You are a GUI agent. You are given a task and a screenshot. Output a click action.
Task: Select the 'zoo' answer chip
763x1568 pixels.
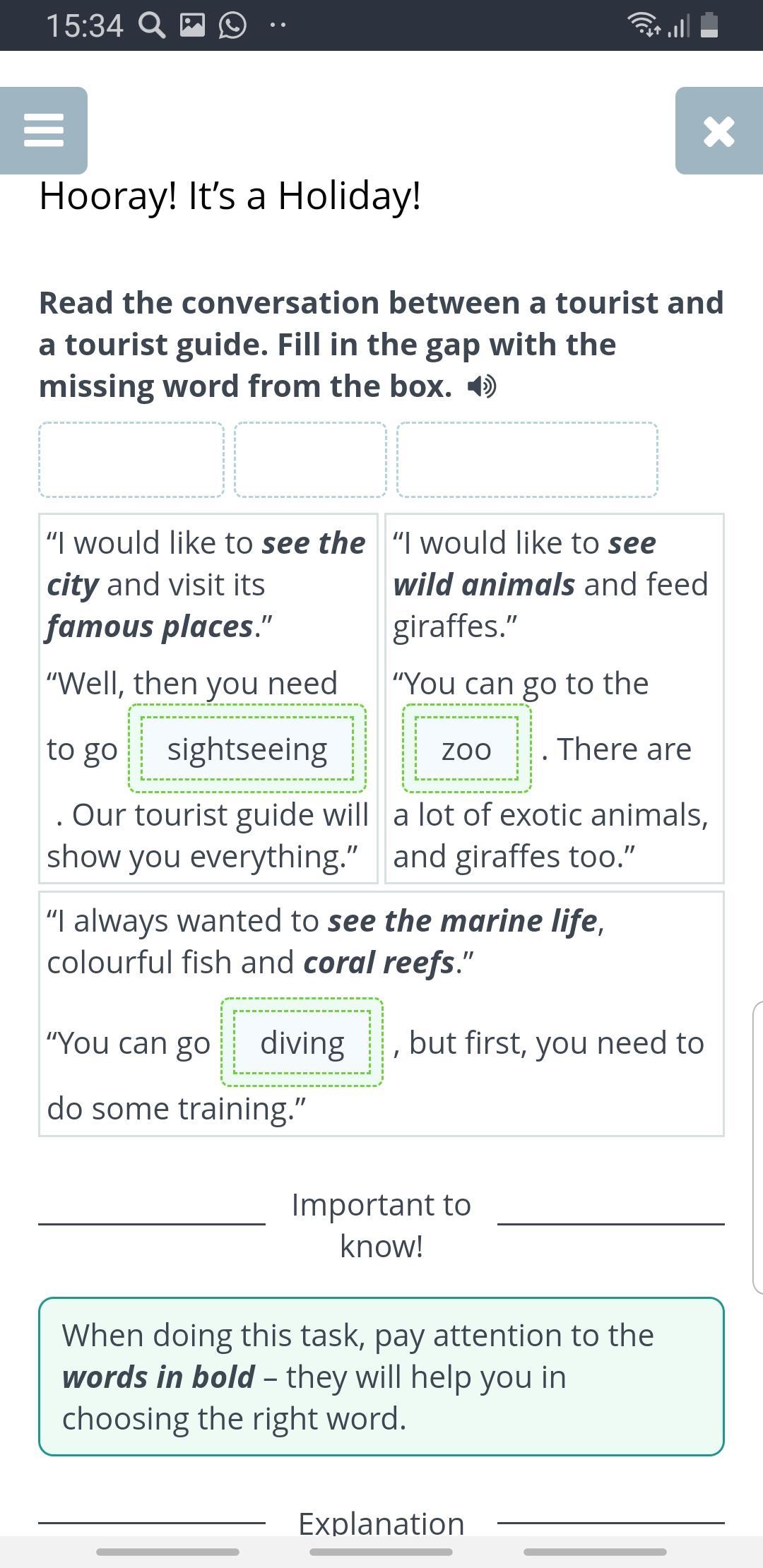point(467,749)
